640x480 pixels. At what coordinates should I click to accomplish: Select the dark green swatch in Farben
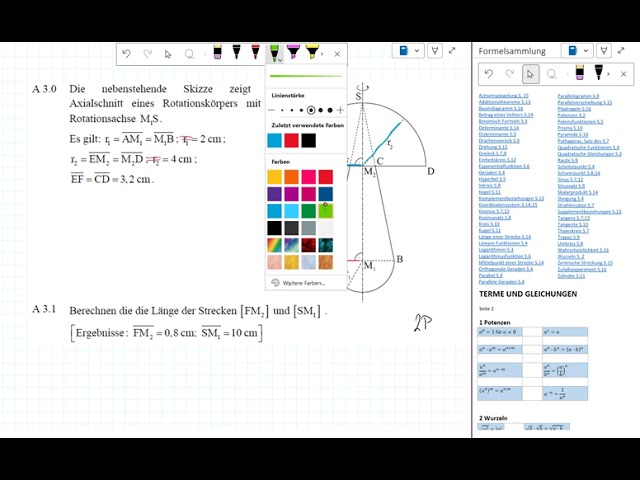point(309,211)
